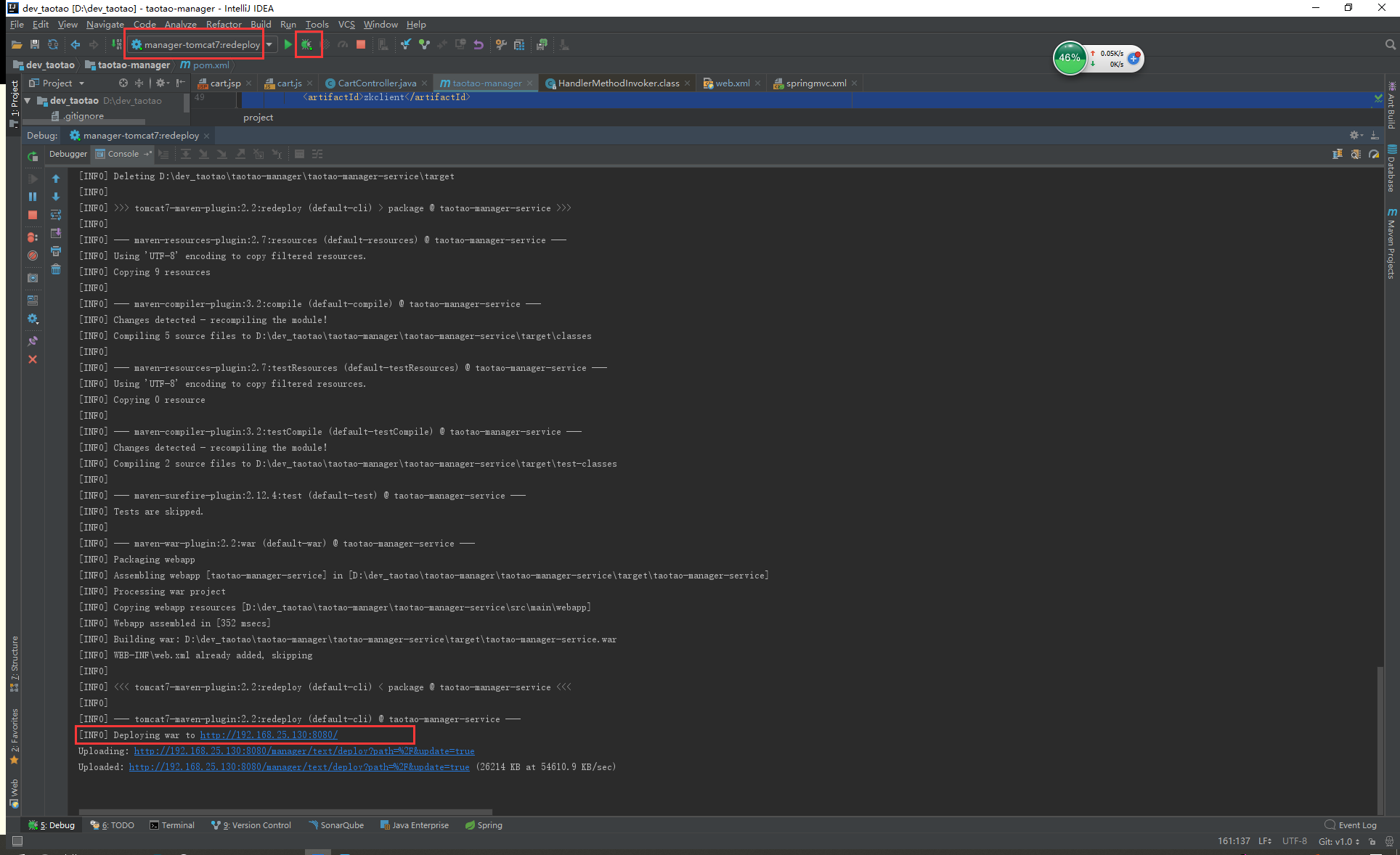Print console output using the printer icon

point(56,251)
